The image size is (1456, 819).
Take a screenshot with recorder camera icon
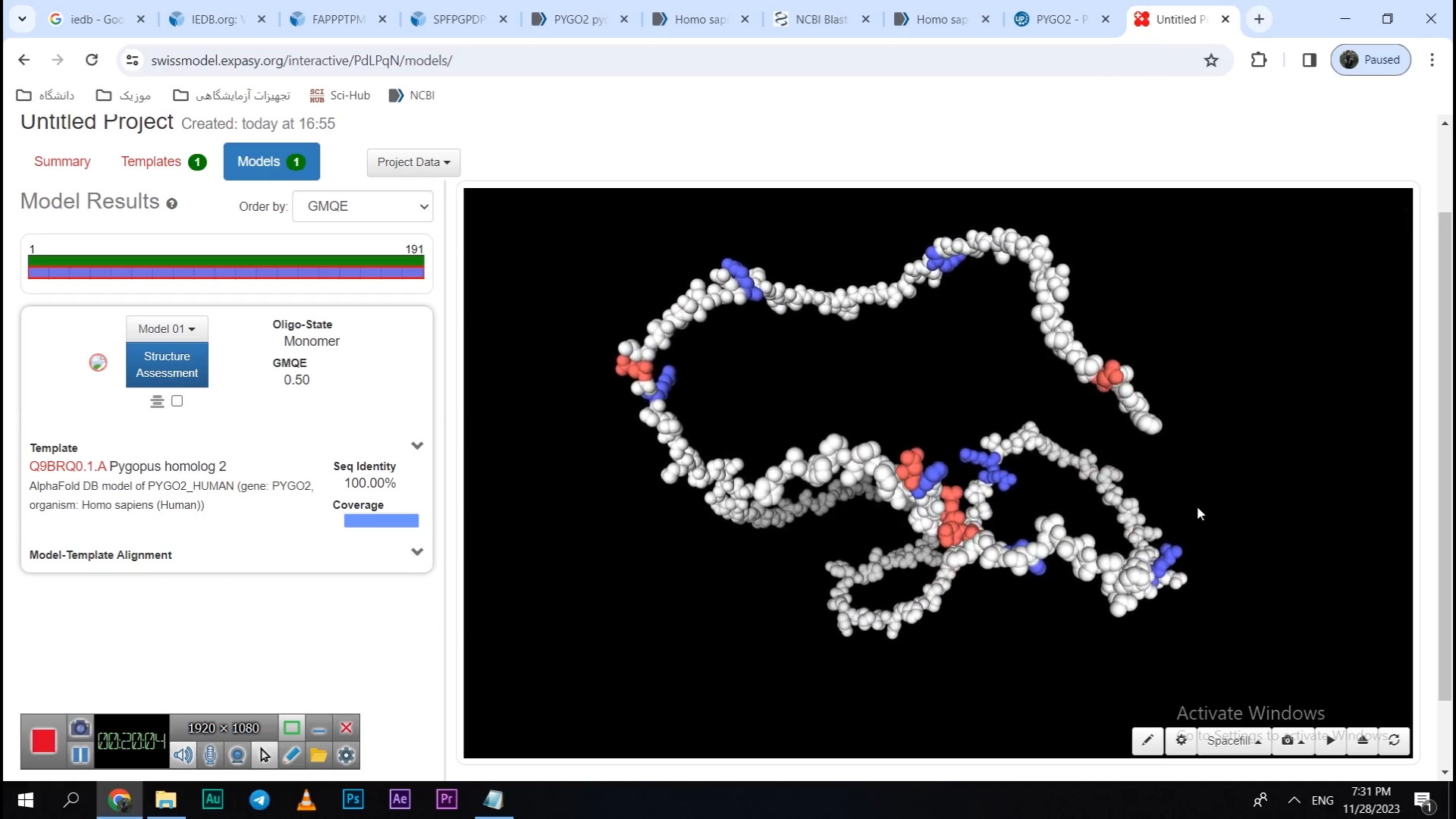[80, 728]
